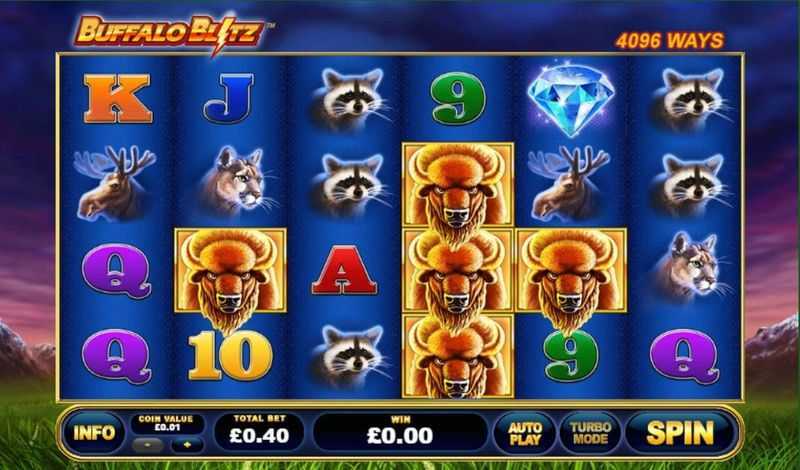
Task: Click the red A symbol
Action: pos(344,270)
